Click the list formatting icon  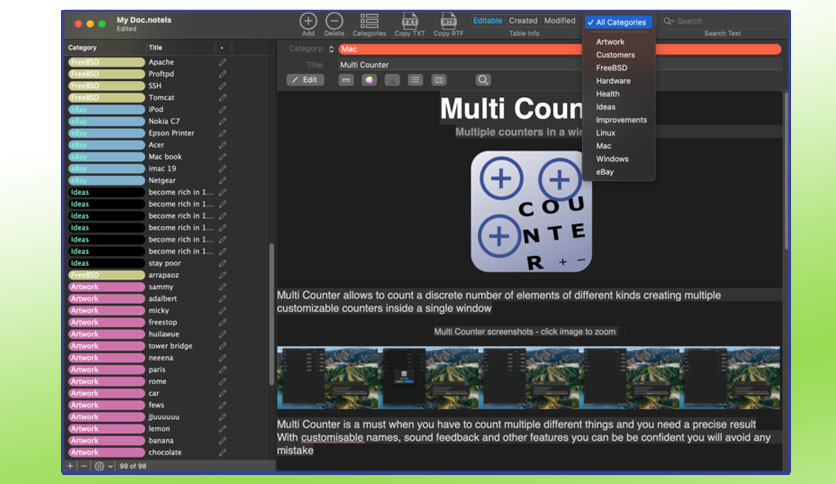415,80
